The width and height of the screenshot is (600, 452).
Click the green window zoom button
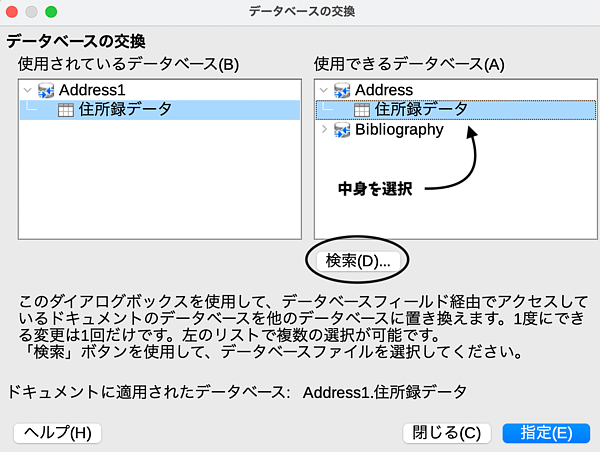[51, 12]
